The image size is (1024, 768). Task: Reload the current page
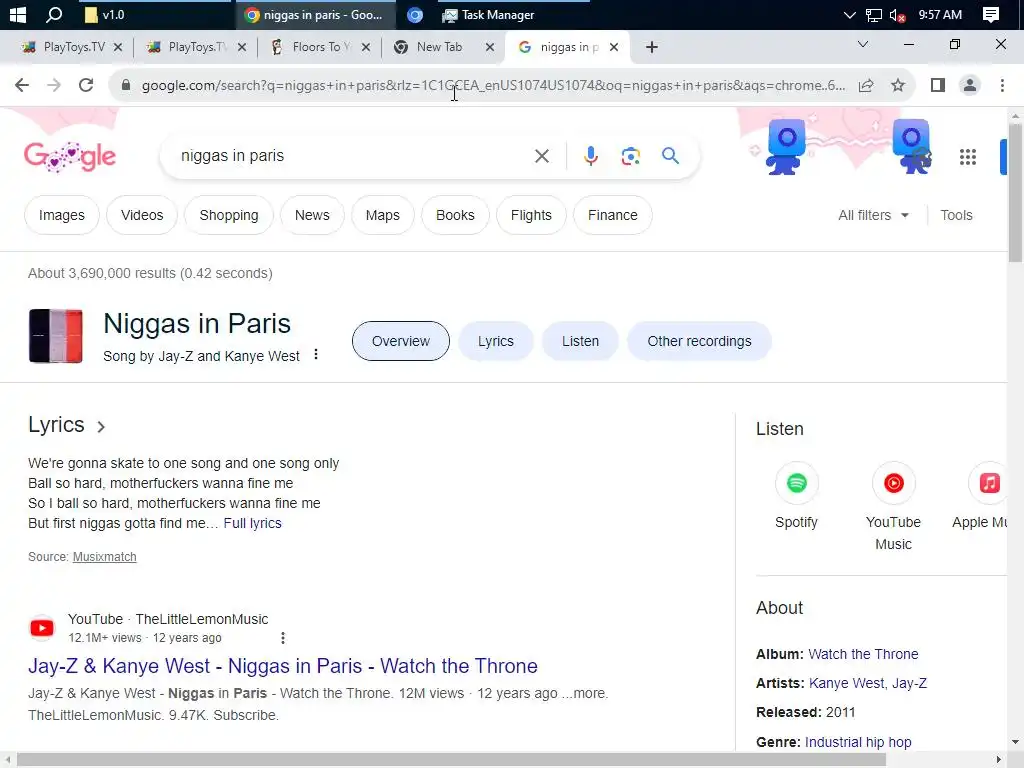[x=86, y=85]
